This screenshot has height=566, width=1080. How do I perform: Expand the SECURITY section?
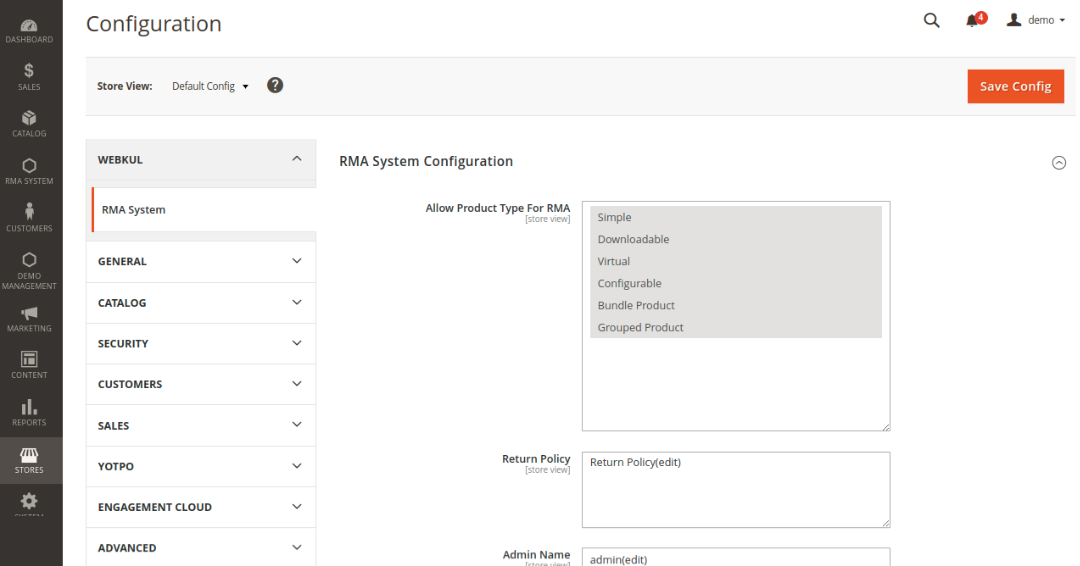point(200,343)
